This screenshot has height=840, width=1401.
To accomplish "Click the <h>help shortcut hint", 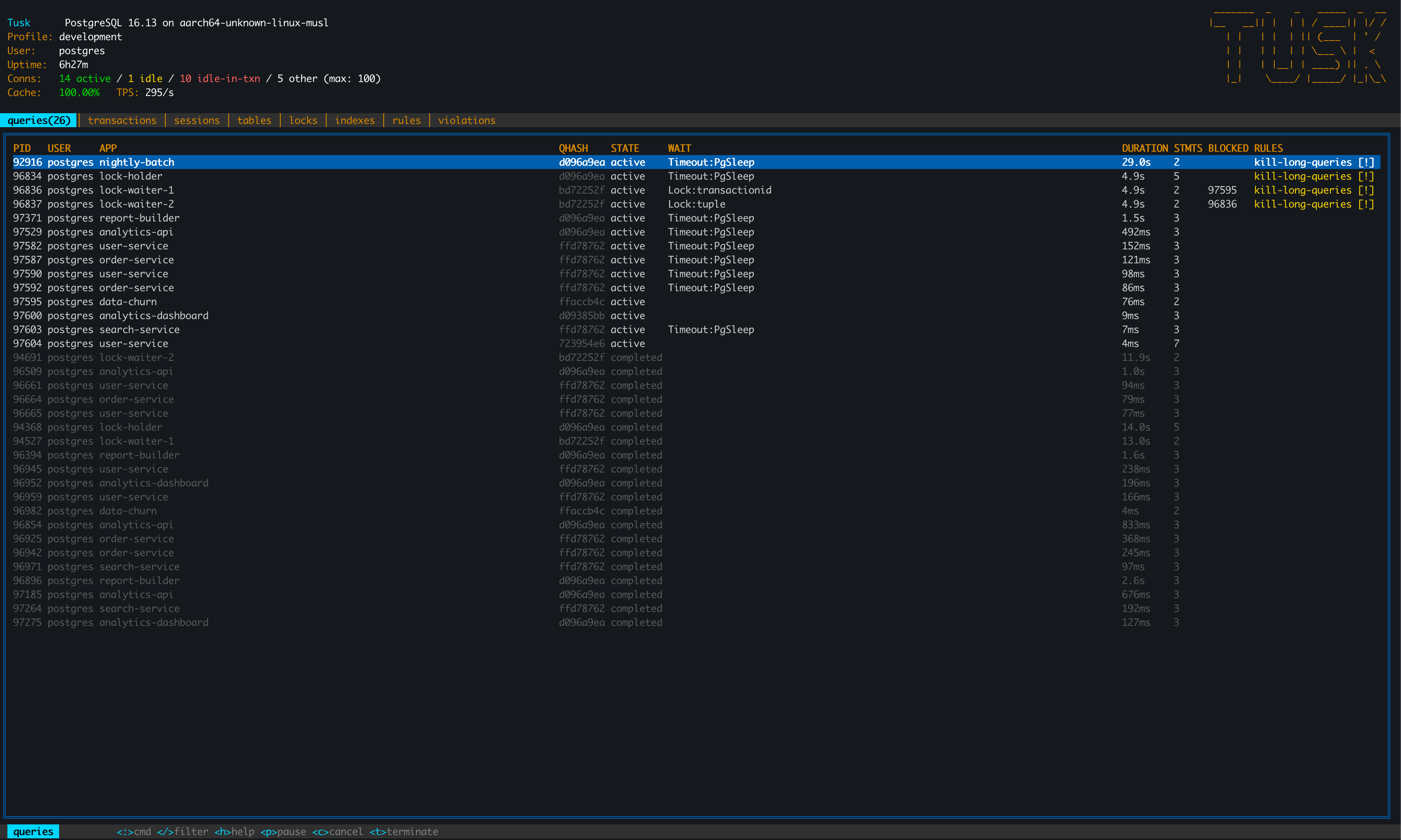I will 234,831.
